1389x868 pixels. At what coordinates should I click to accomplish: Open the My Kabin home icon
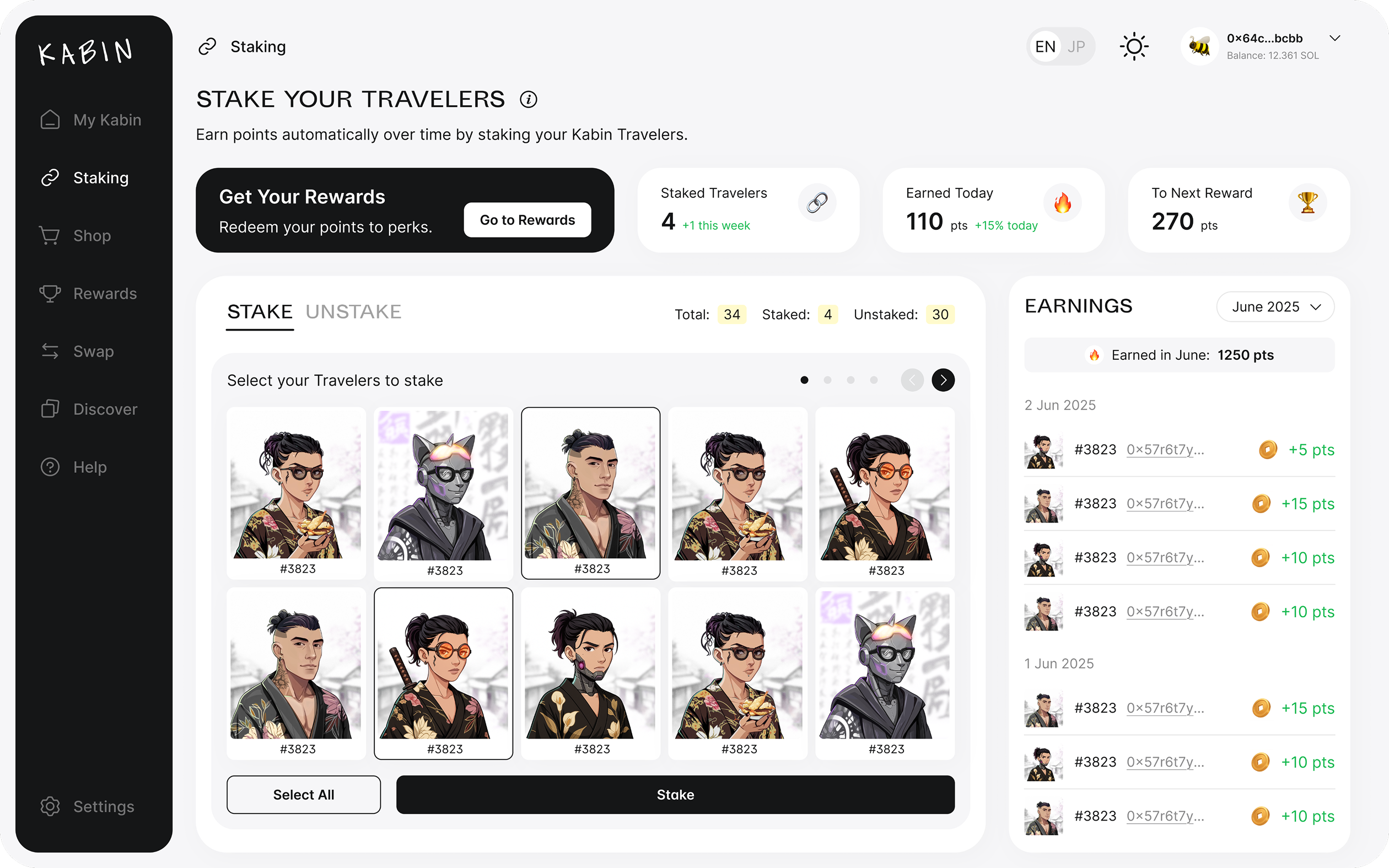(50, 120)
